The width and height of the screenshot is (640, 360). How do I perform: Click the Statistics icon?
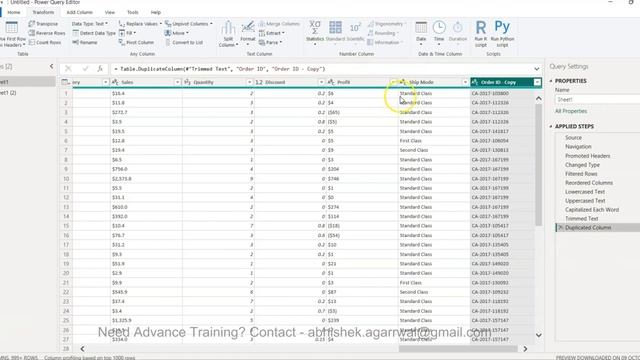pyautogui.click(x=315, y=27)
